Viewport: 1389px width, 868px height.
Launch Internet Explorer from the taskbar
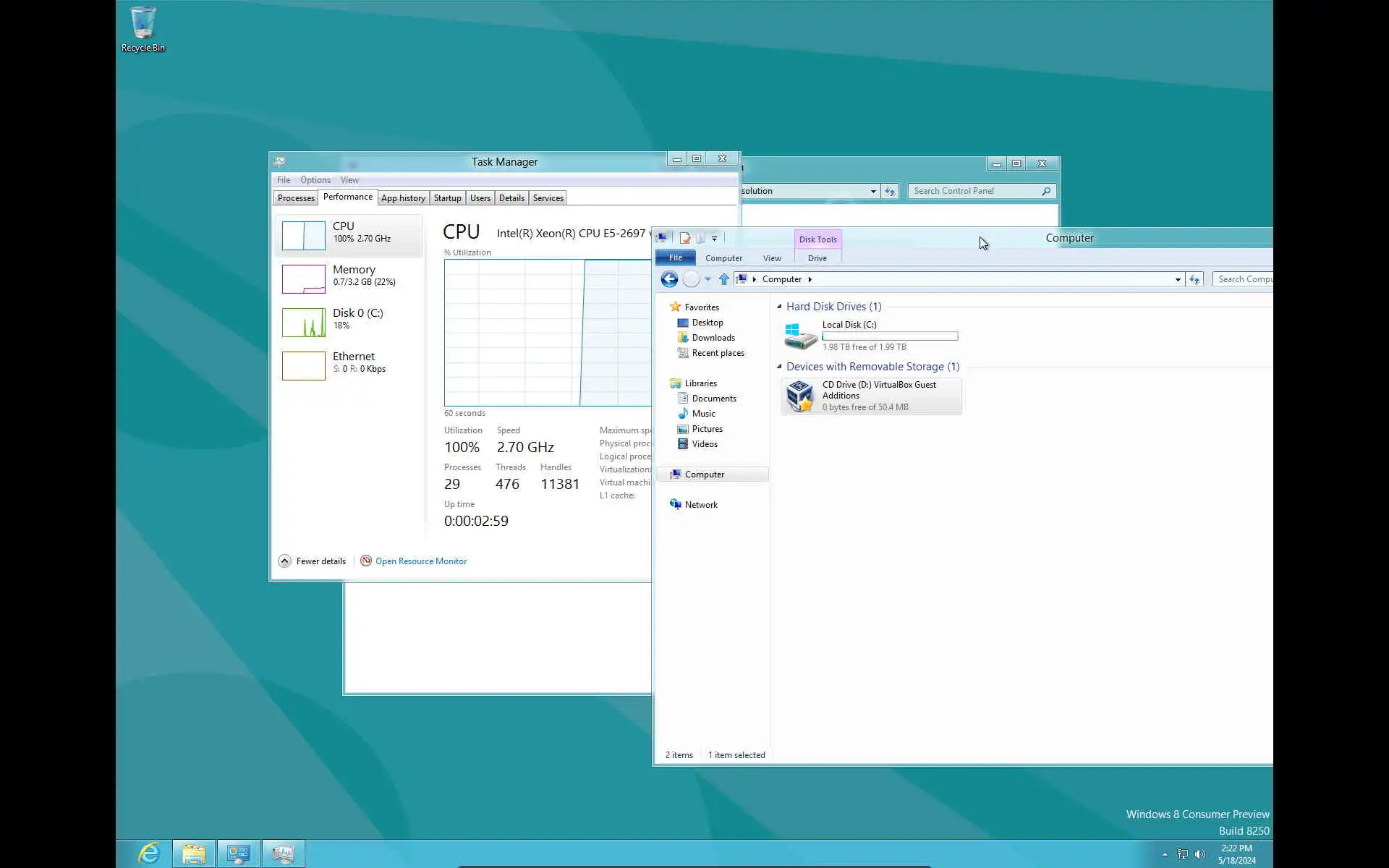point(149,854)
